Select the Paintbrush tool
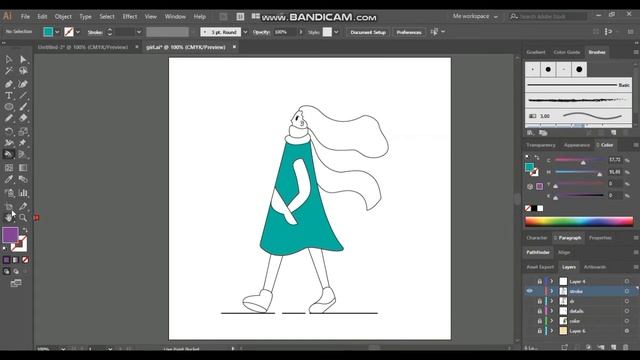640x360 pixels. (23, 107)
